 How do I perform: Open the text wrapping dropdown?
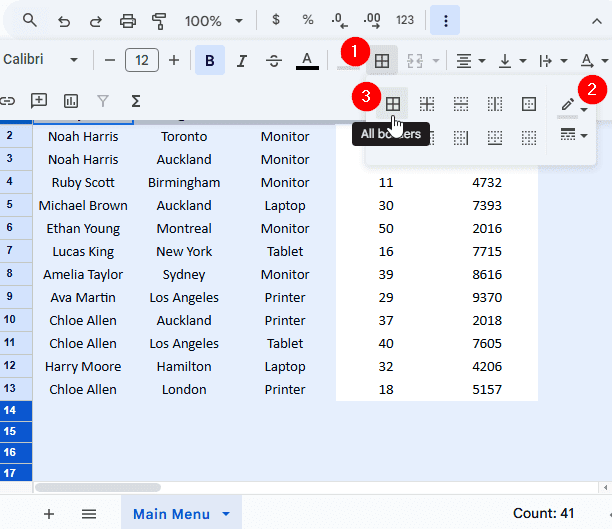(x=553, y=61)
